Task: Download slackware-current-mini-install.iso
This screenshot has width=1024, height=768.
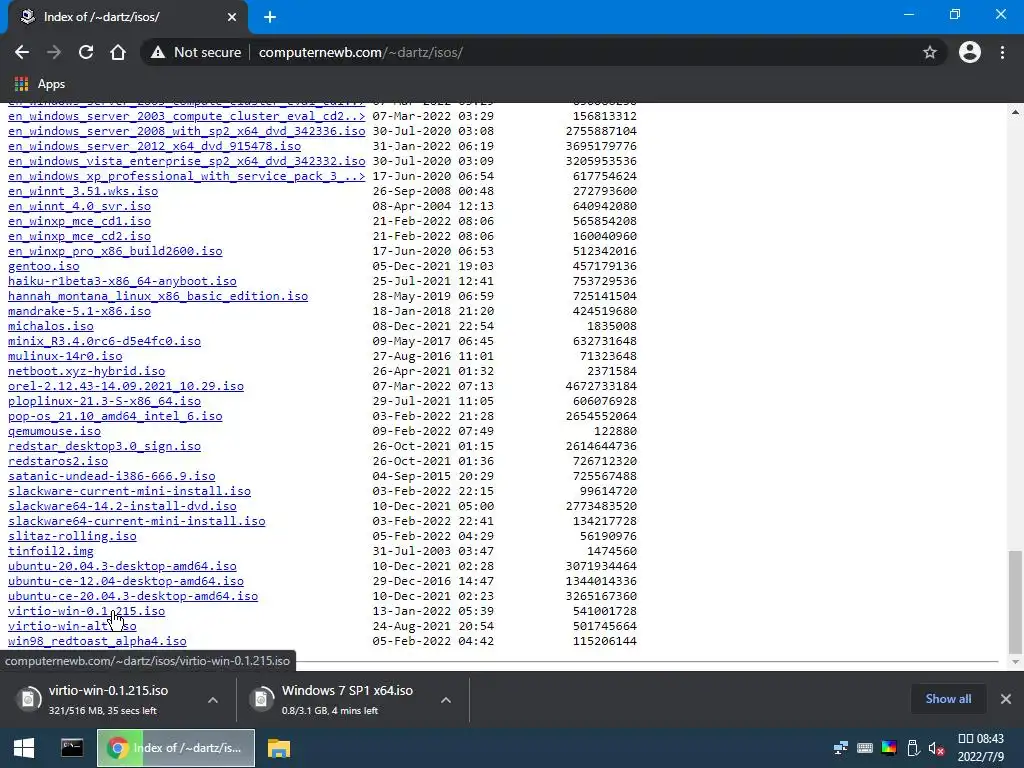Action: click(x=129, y=492)
